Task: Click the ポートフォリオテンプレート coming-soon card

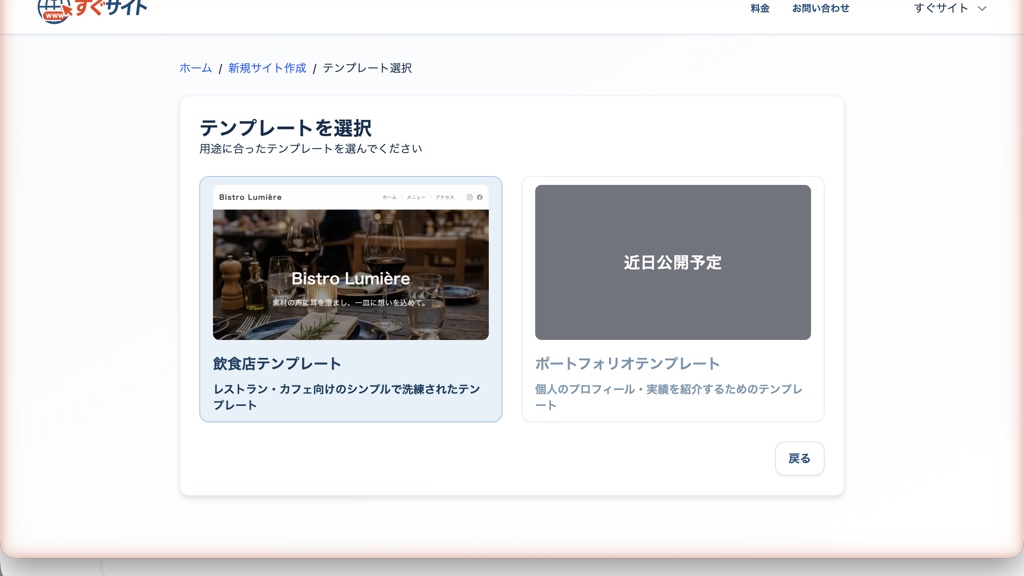Action: tap(672, 295)
